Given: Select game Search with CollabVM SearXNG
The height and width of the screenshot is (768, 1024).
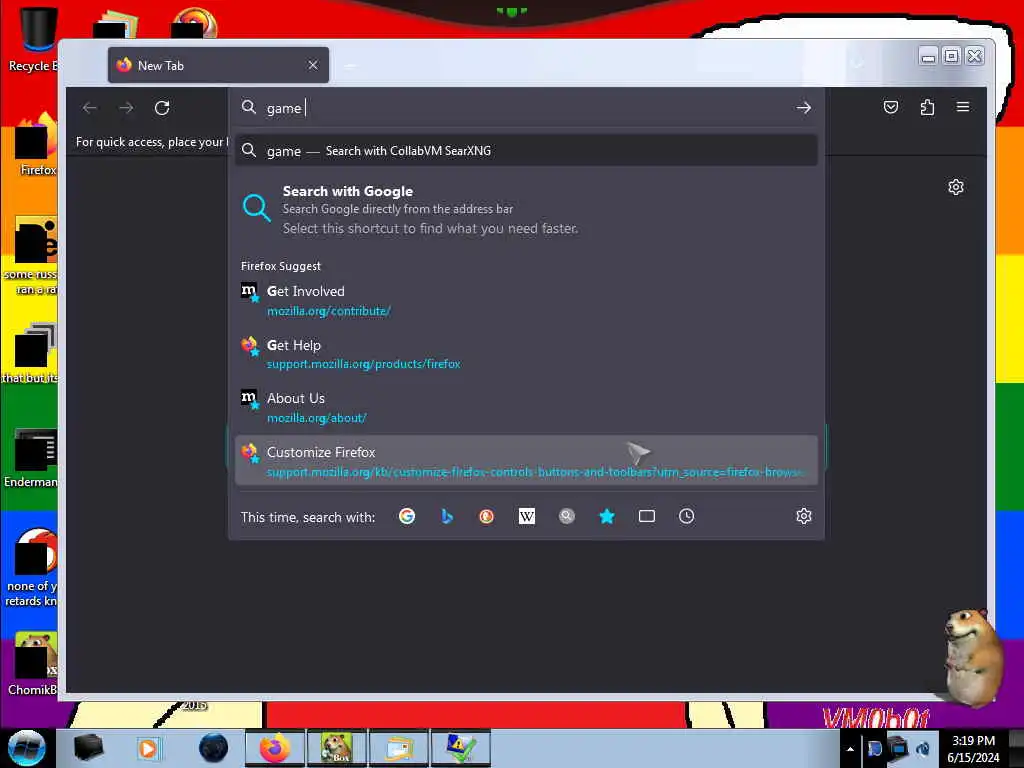Looking at the screenshot, I should (x=526, y=151).
